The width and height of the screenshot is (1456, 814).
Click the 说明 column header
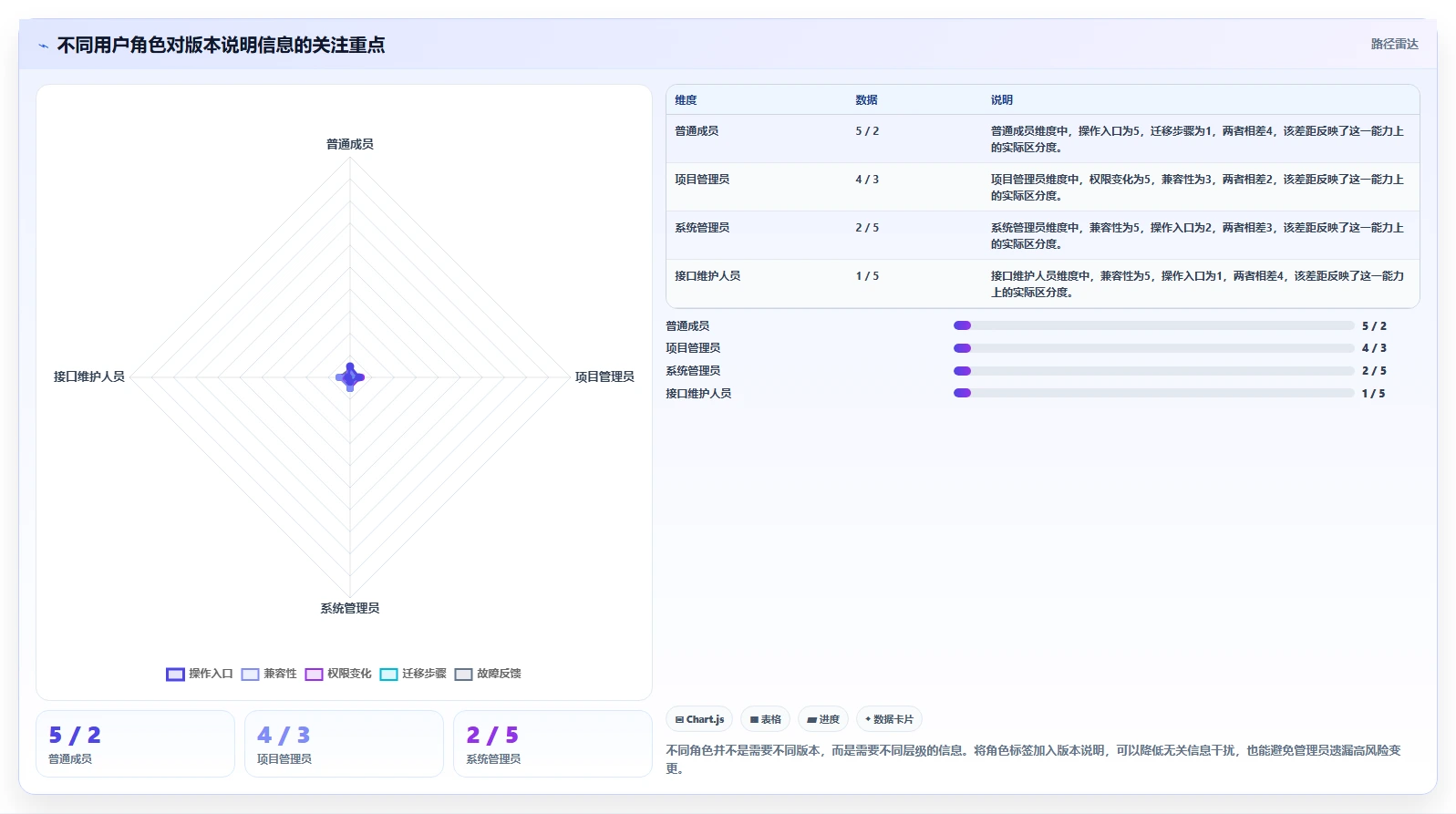coord(1002,100)
